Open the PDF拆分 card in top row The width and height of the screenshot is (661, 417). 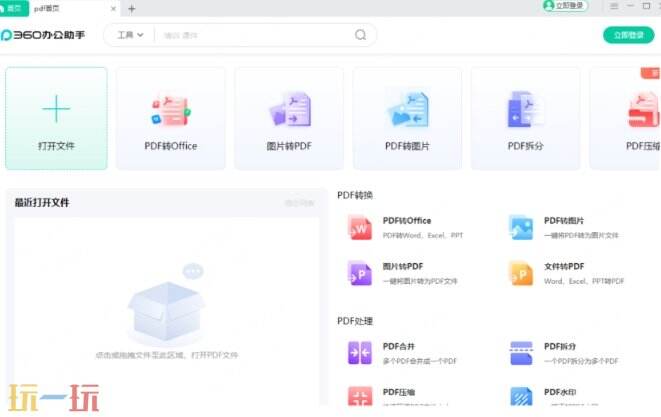[x=525, y=118]
